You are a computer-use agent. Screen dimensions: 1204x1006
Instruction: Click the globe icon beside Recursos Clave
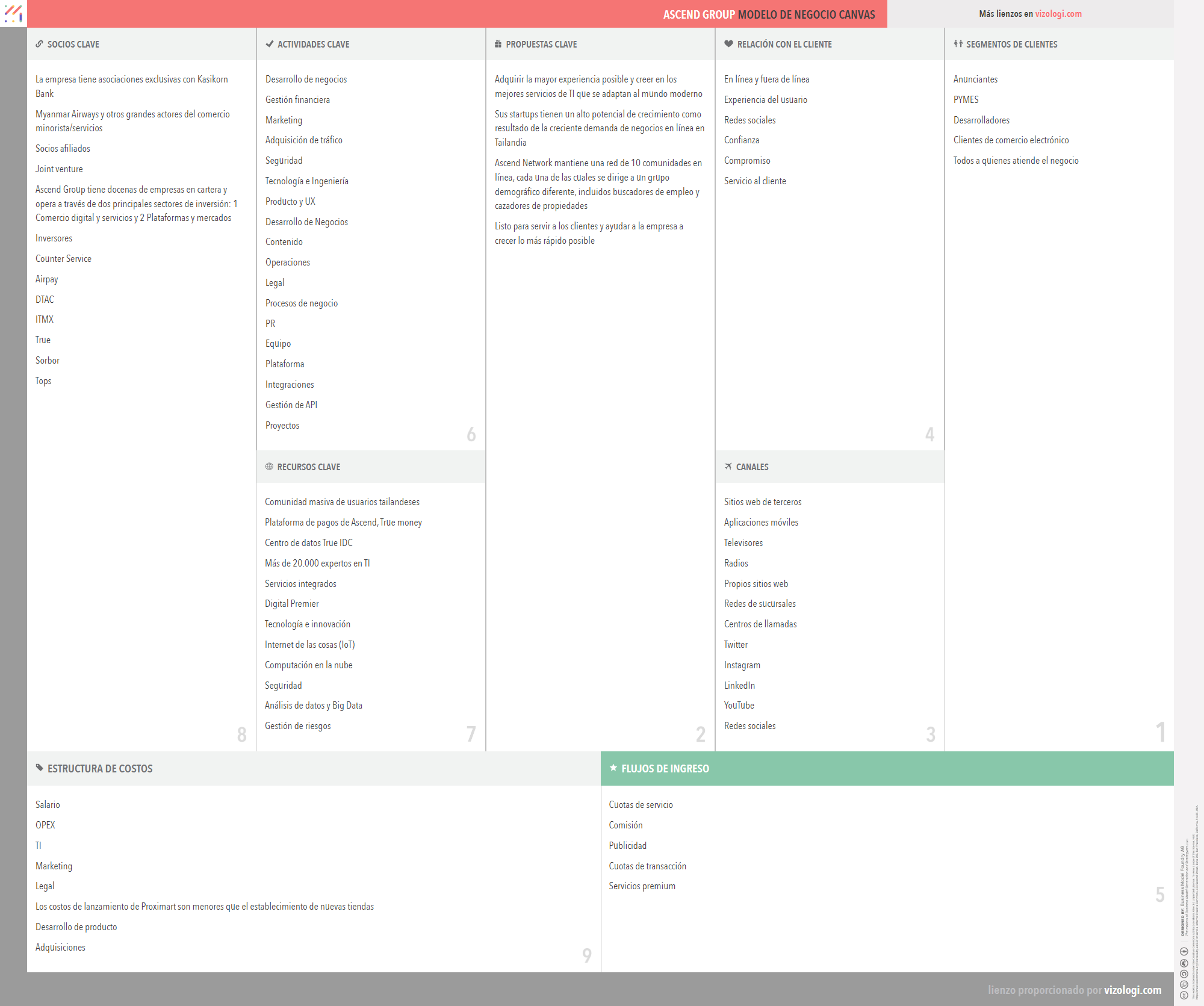click(269, 467)
